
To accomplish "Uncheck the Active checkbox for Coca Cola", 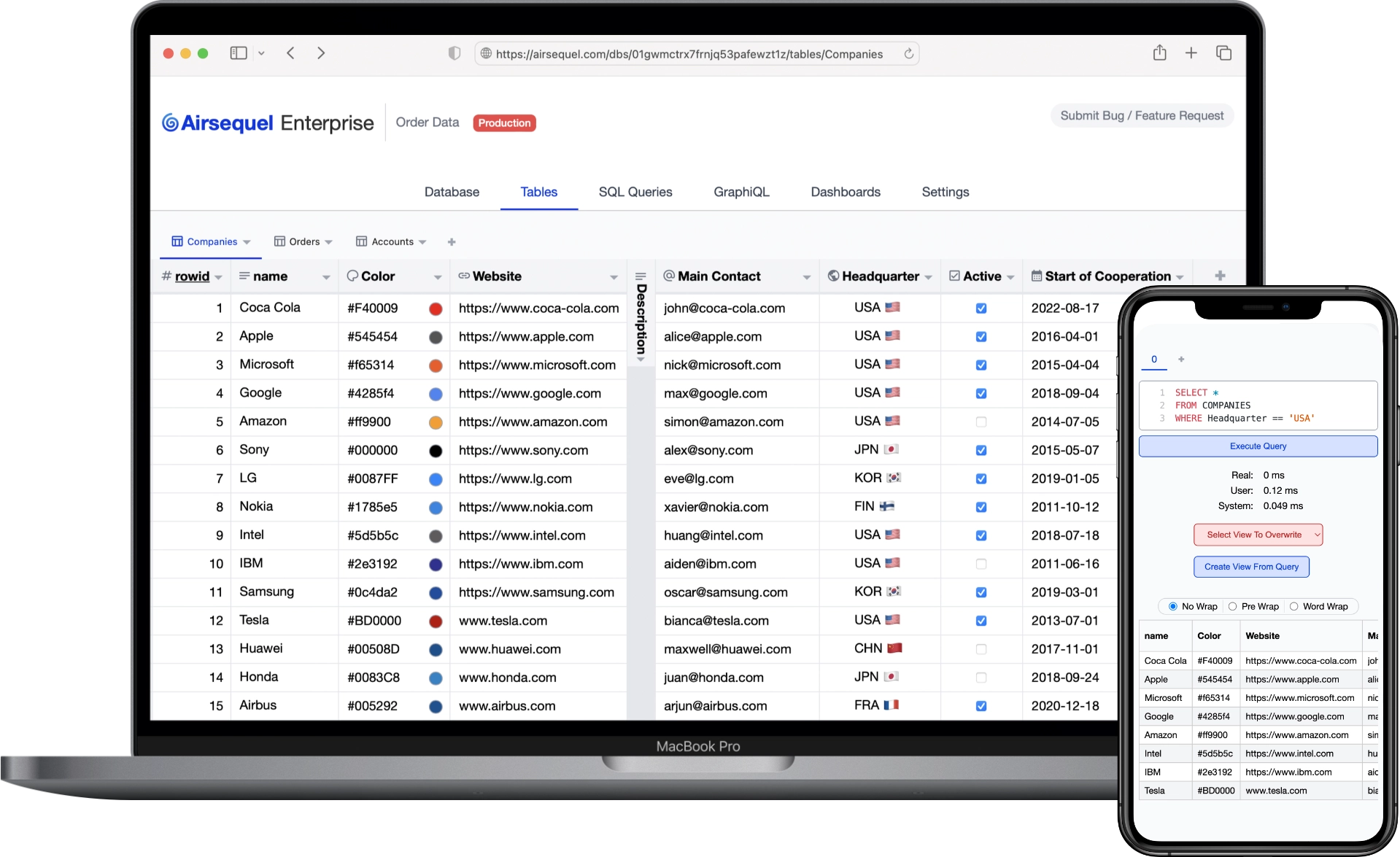I will click(x=981, y=309).
